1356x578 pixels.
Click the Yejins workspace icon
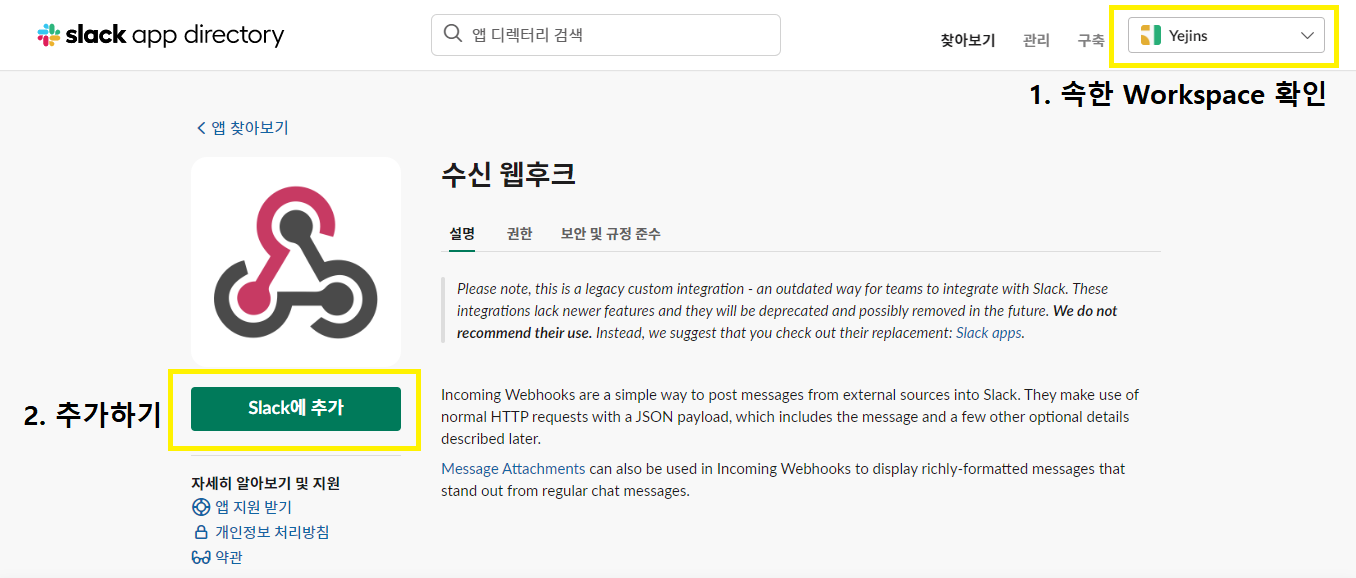[x=1150, y=36]
